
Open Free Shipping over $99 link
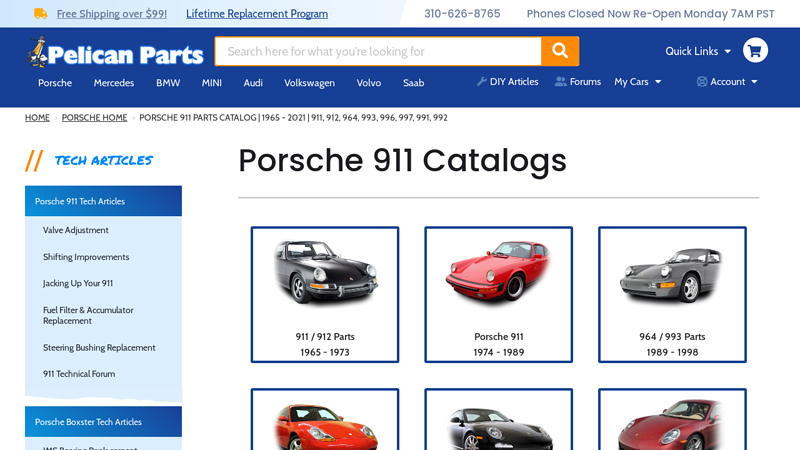112,14
